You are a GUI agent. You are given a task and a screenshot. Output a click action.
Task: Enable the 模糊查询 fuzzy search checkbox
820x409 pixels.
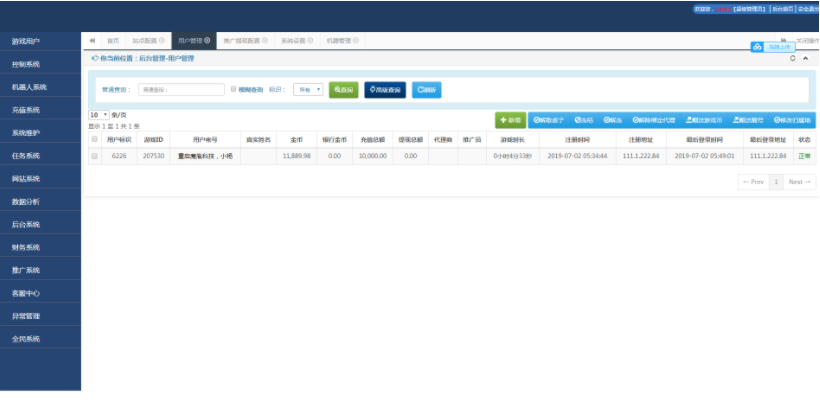pos(234,89)
